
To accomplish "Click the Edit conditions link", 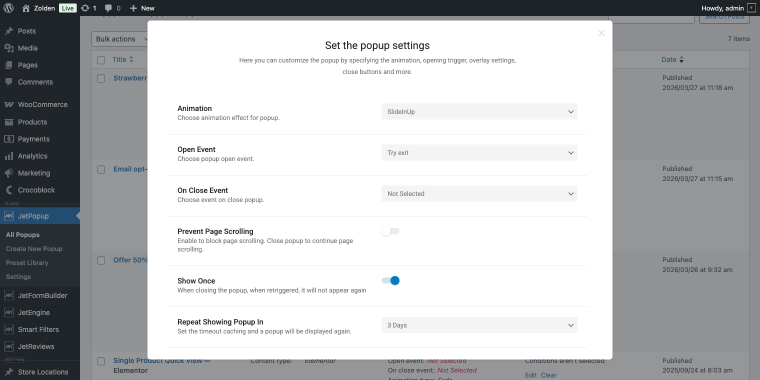I will coord(531,375).
